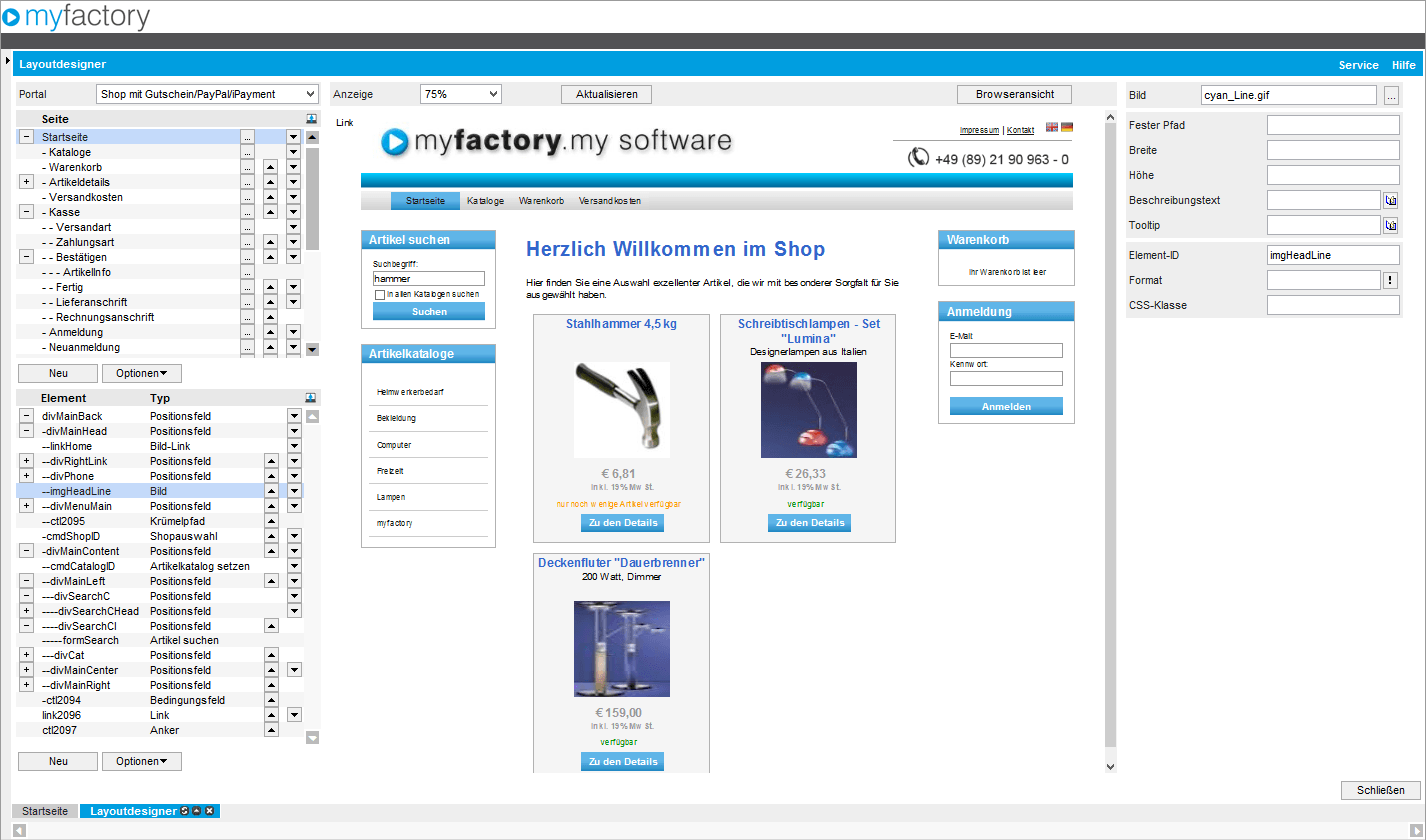This screenshot has width=1426, height=840.
Task: Open the Anzeige zoom dropdown
Action: (x=460, y=94)
